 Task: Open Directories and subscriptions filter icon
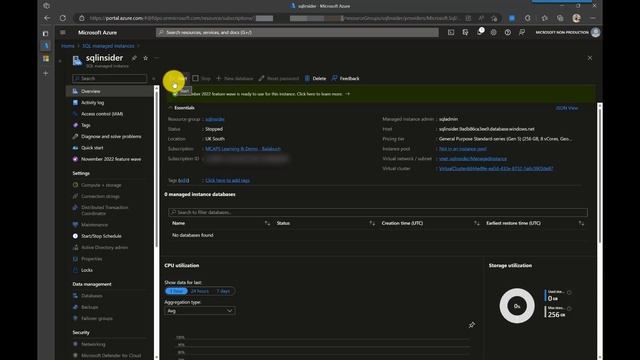click(465, 32)
